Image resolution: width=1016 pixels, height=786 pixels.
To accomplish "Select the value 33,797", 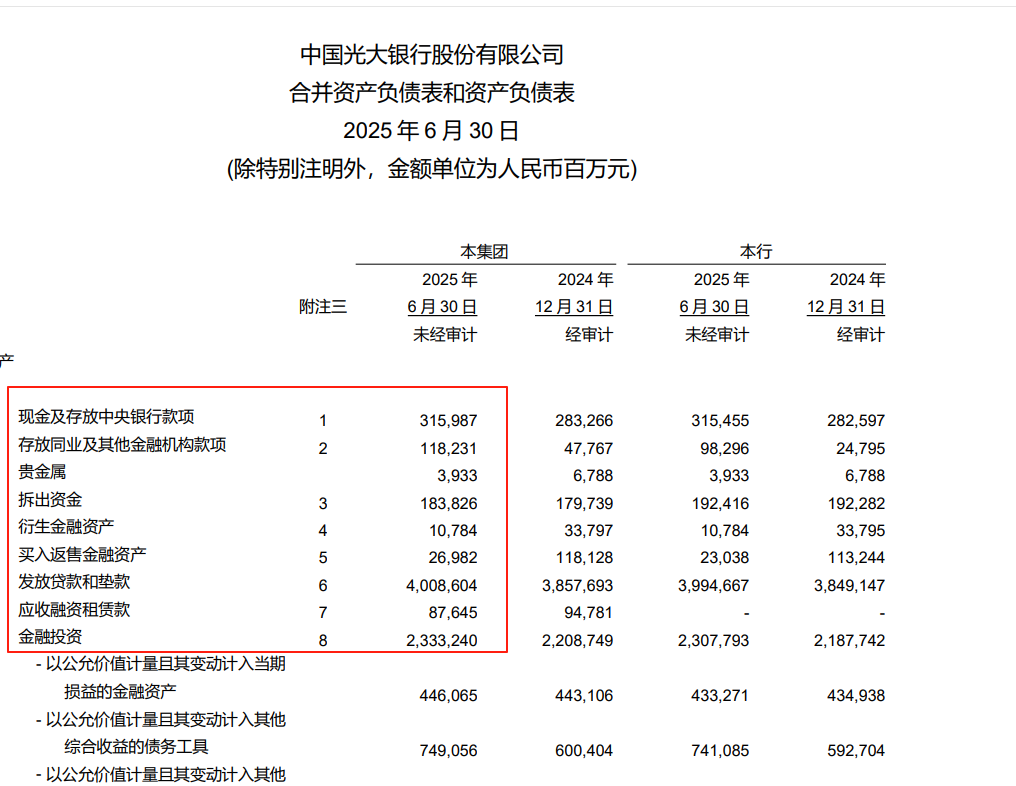I will pyautogui.click(x=588, y=531).
